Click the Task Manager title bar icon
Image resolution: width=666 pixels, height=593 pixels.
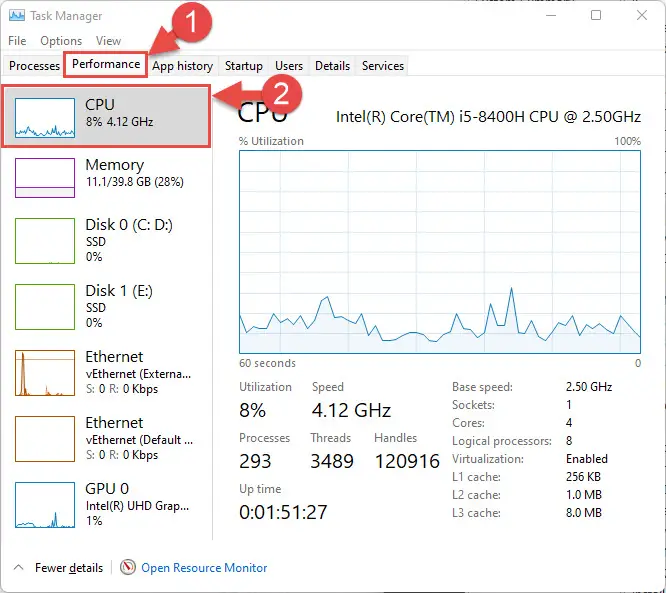(x=17, y=16)
